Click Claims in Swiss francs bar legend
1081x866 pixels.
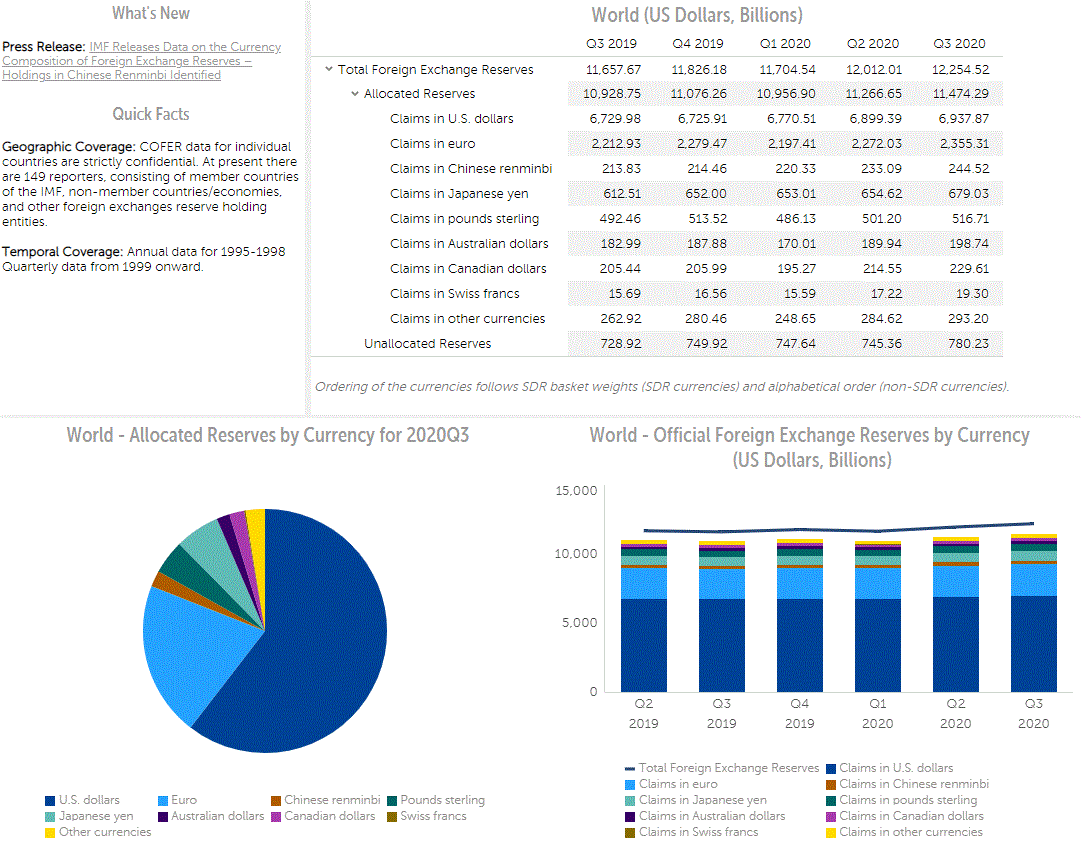coord(630,832)
